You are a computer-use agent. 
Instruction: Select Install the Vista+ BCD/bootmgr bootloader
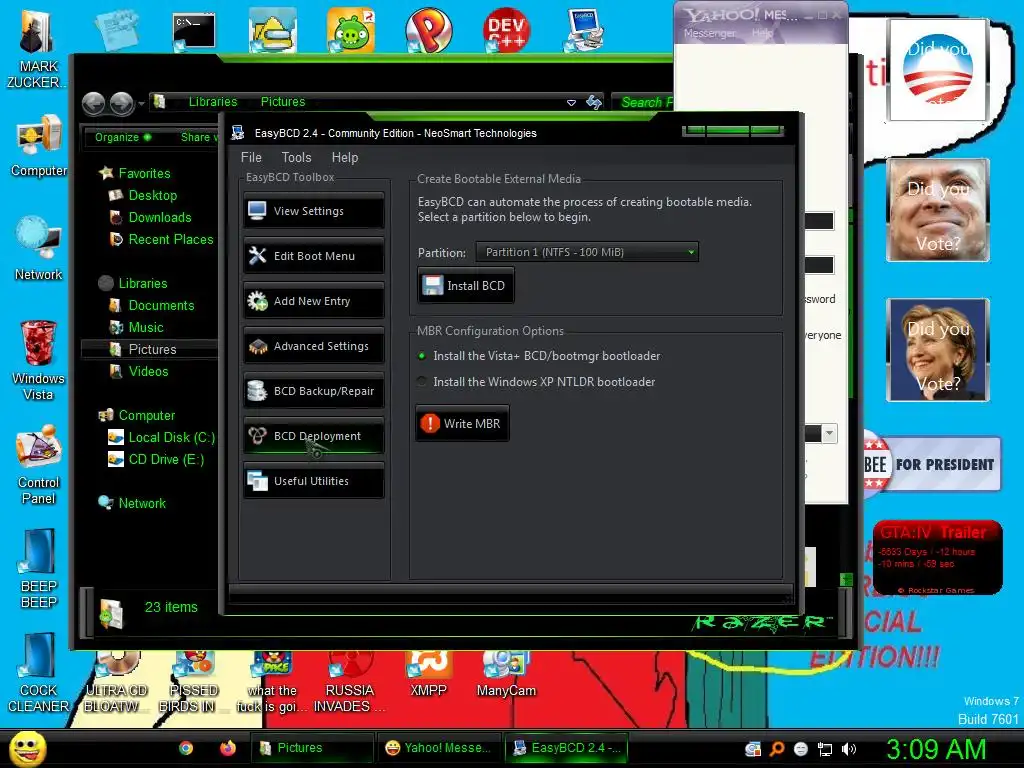[x=539, y=356]
